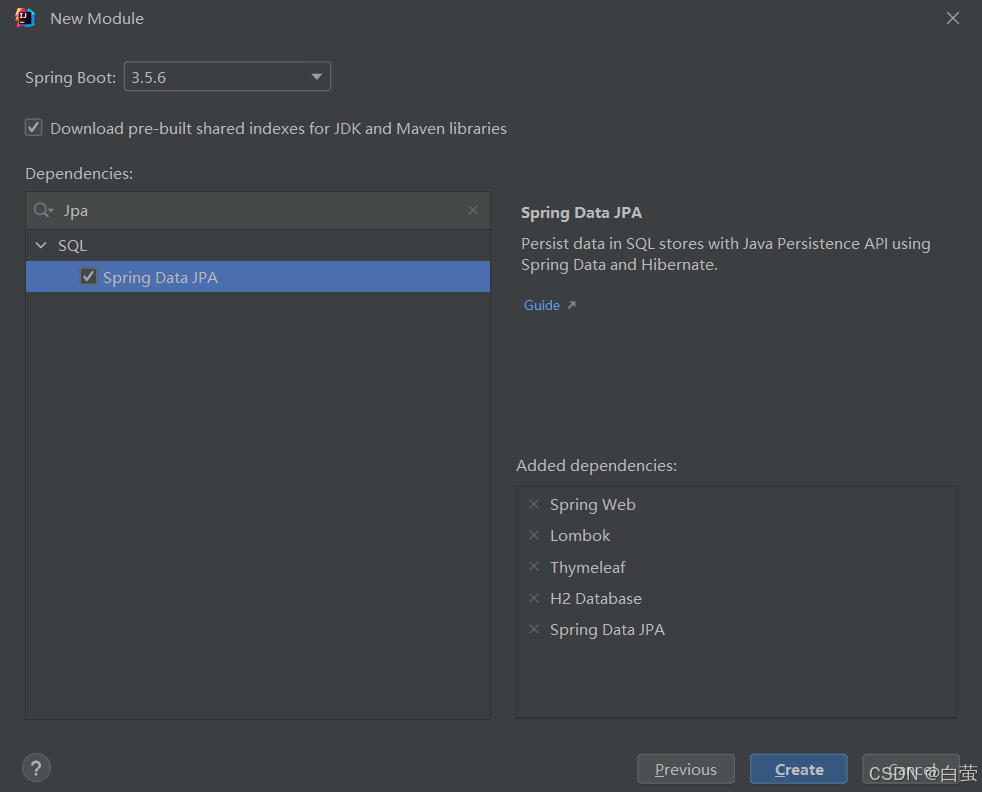The image size is (982, 792).
Task: Select Lombok in added dependencies
Action: pos(580,536)
